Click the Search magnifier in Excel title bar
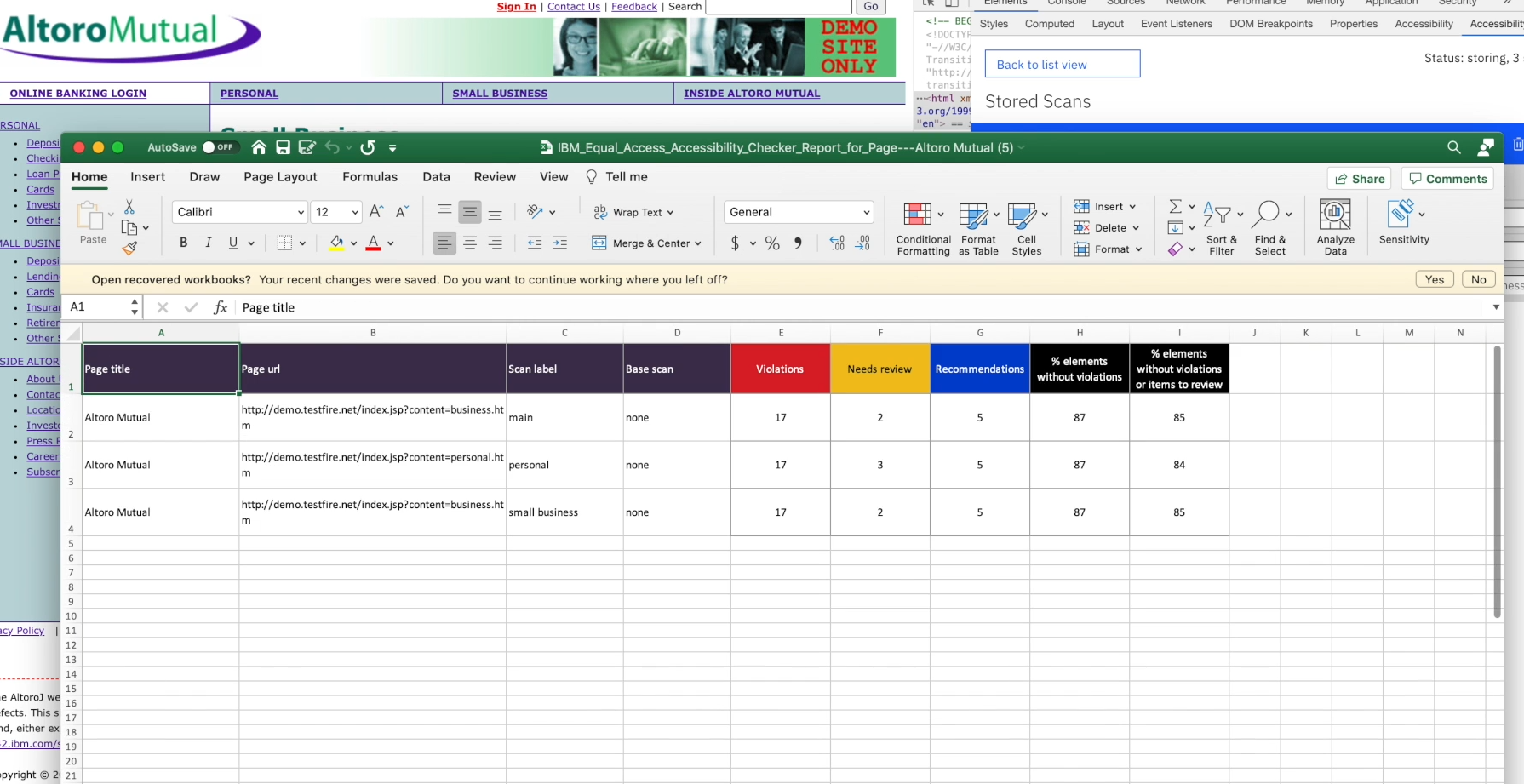This screenshot has height=784, width=1524. [x=1453, y=147]
